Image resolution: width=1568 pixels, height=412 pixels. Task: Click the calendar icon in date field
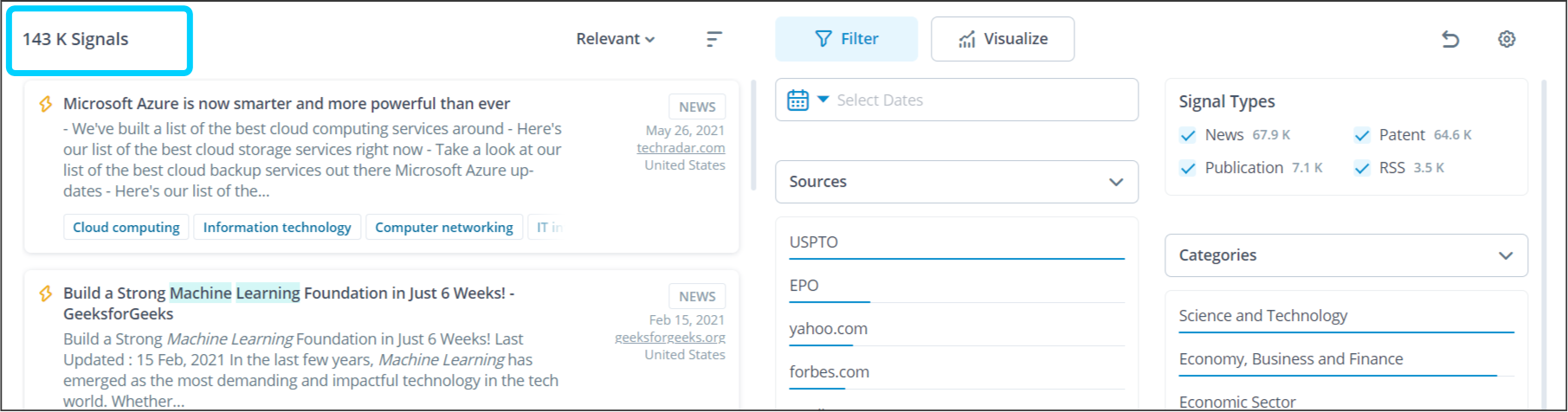coord(797,100)
